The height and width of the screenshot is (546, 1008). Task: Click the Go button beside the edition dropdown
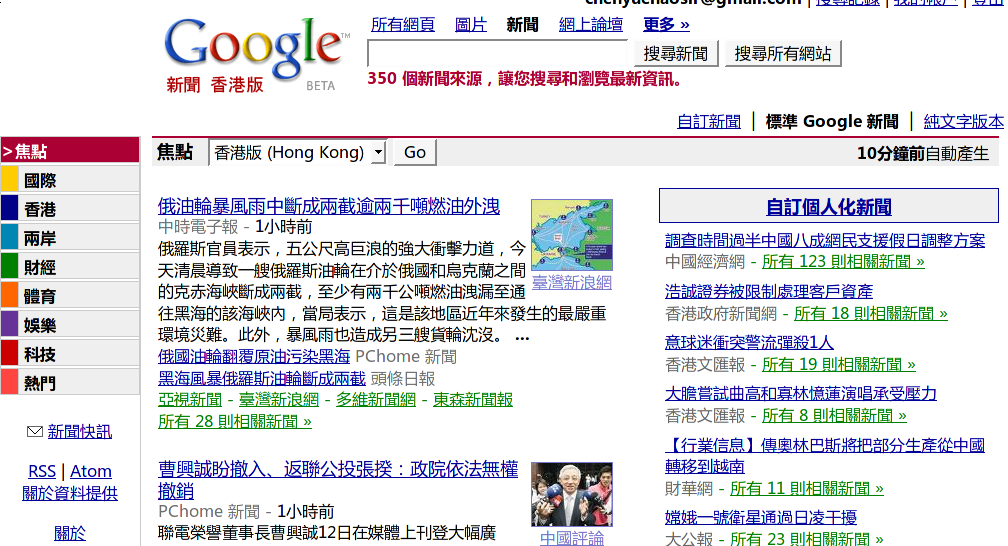pyautogui.click(x=415, y=152)
